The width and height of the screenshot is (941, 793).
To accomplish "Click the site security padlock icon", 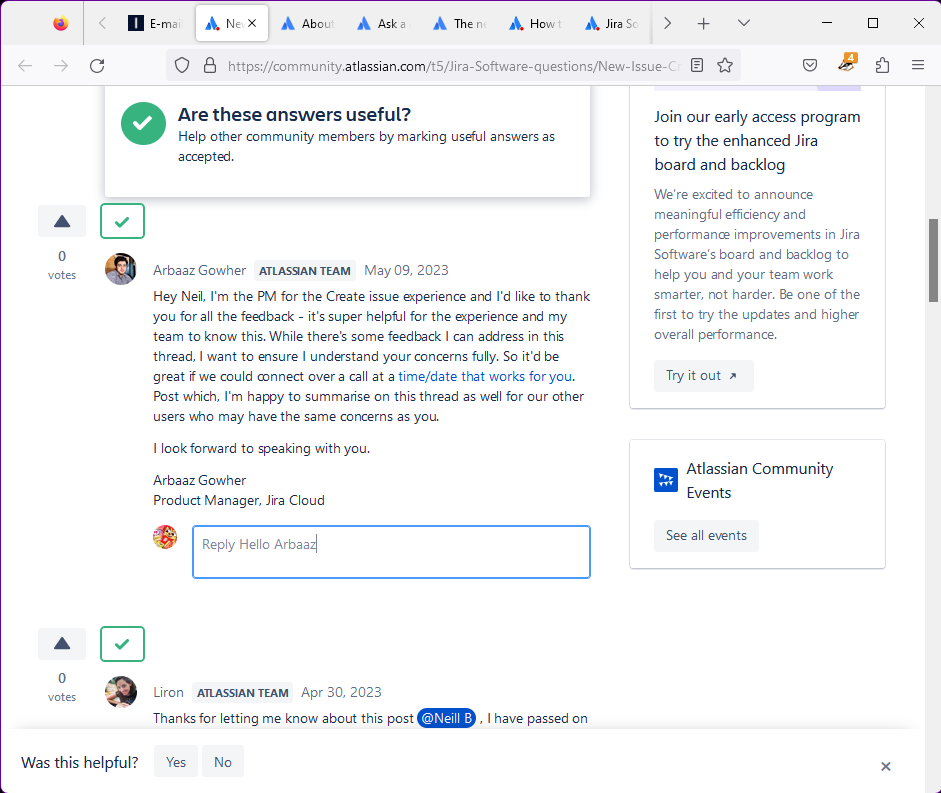I will (x=209, y=65).
